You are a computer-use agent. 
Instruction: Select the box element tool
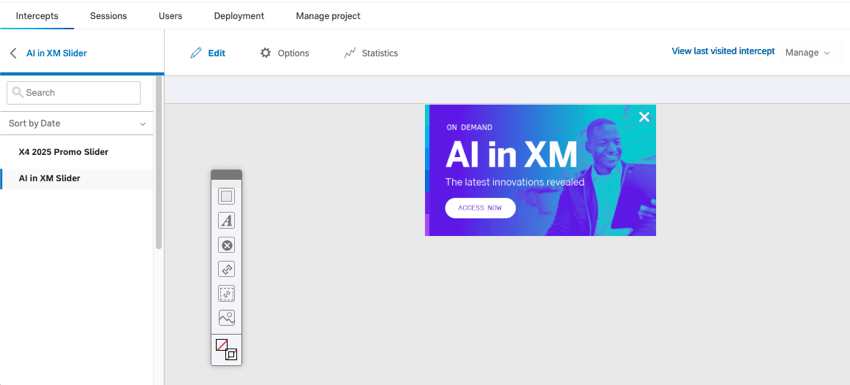point(227,196)
